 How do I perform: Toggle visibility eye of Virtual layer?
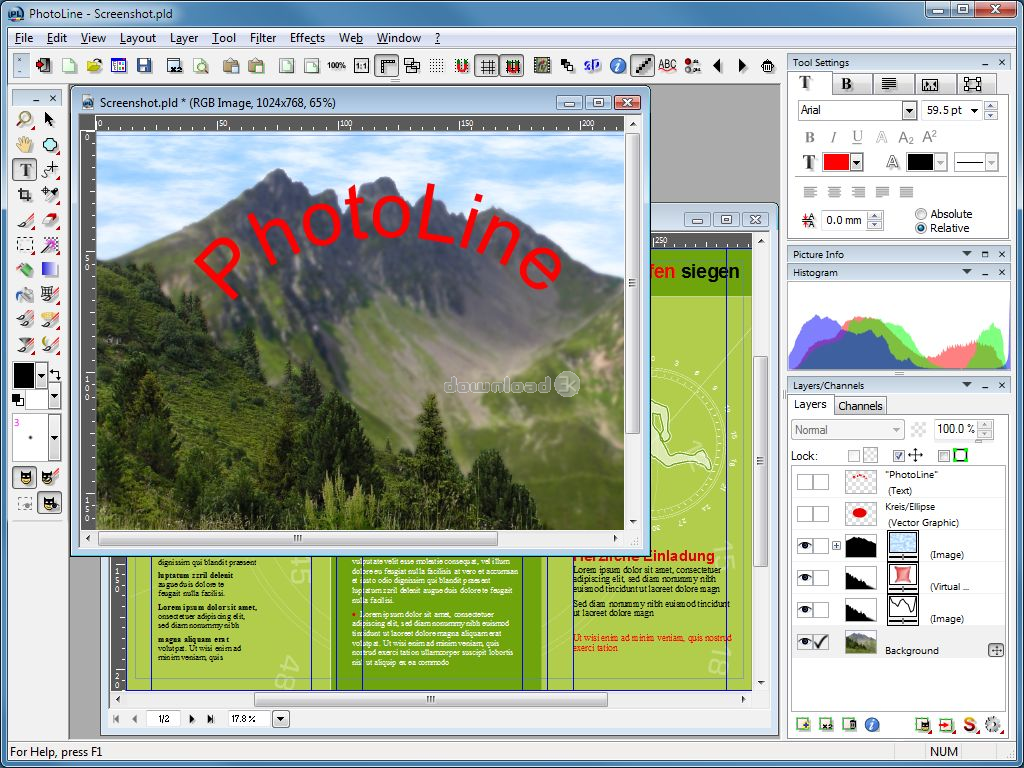[805, 578]
